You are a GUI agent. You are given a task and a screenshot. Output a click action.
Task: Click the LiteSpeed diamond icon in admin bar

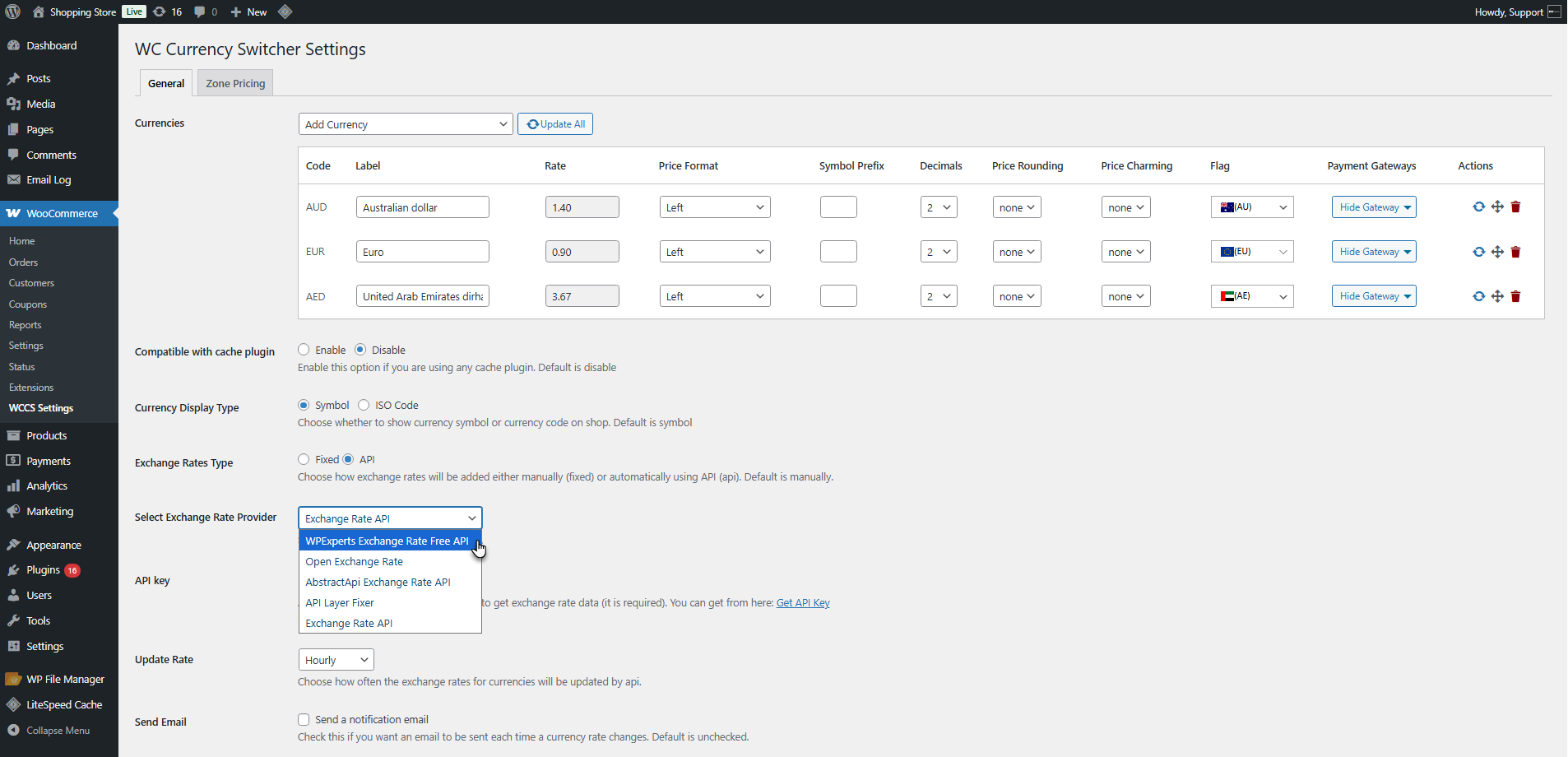(285, 12)
